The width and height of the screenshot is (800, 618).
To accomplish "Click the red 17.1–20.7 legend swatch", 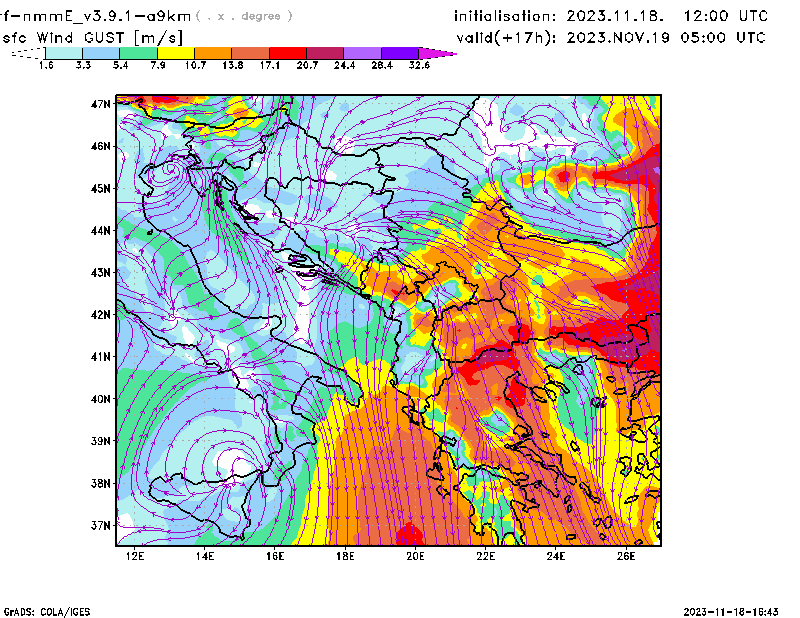I will (287, 53).
